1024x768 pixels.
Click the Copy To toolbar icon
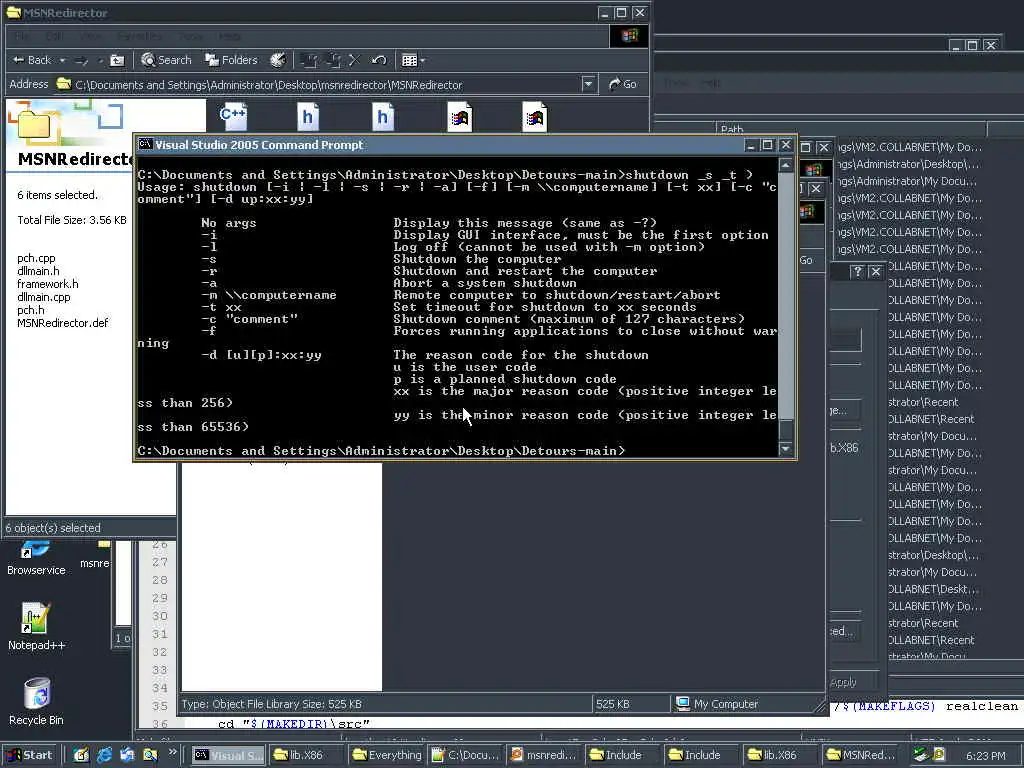[332, 61]
